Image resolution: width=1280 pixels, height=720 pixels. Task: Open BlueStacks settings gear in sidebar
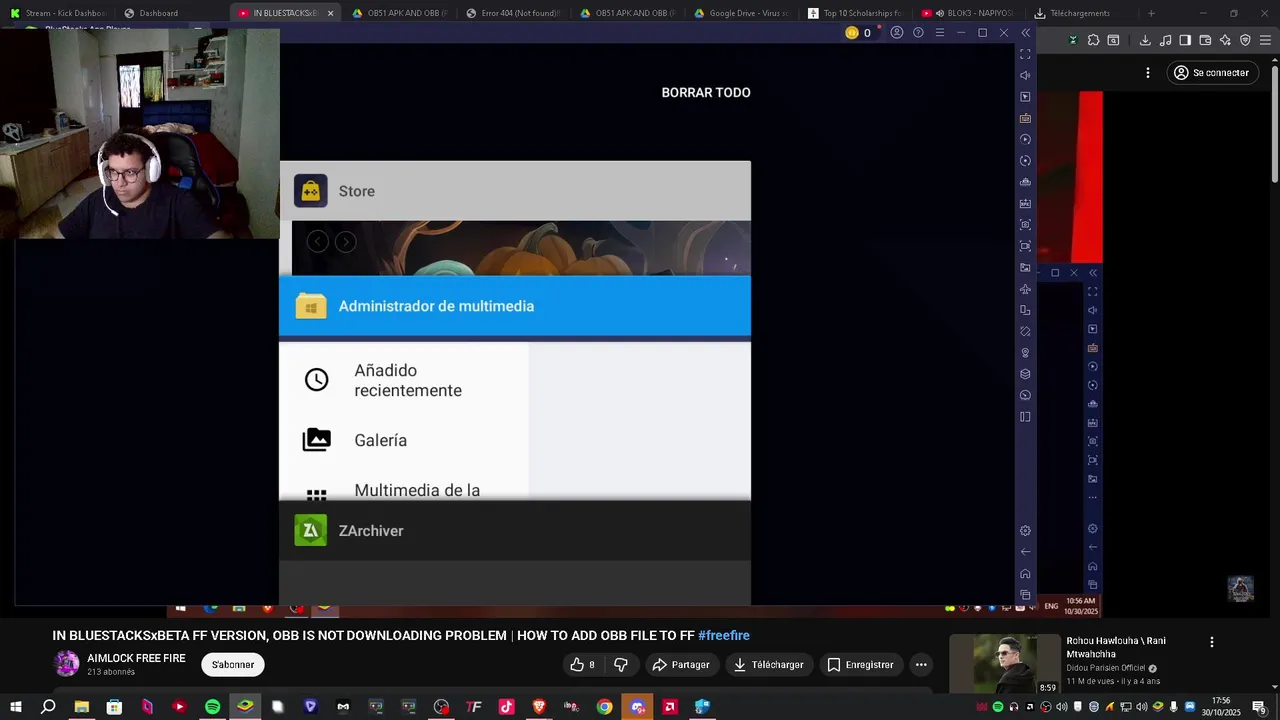(x=1025, y=531)
